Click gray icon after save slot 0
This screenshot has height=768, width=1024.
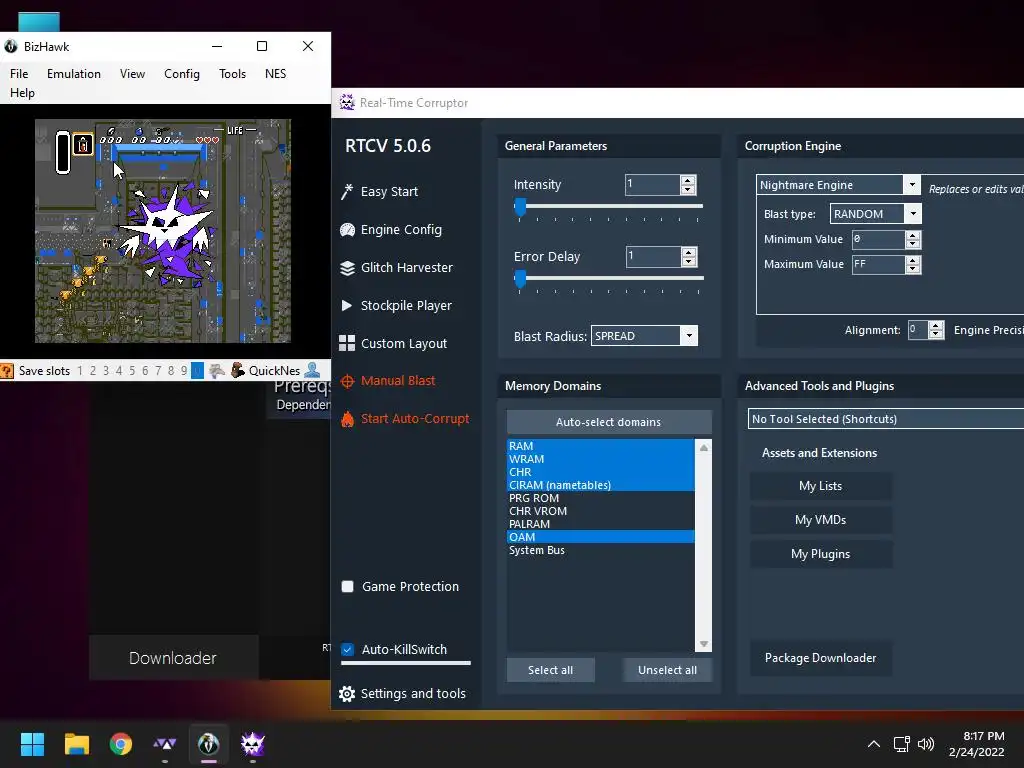coord(217,371)
